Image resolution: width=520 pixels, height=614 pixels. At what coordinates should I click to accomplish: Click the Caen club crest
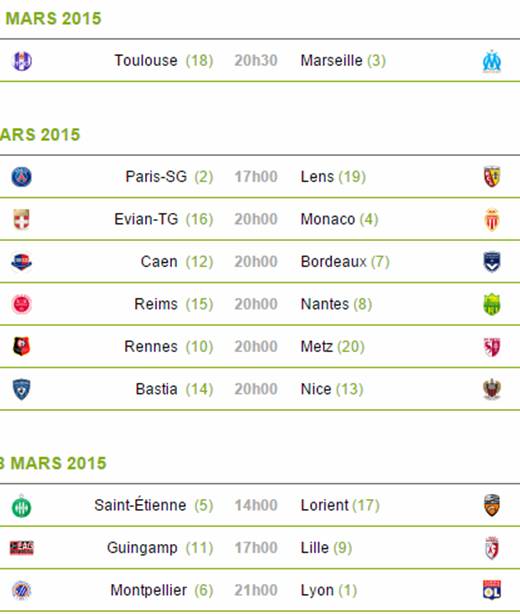[22, 262]
